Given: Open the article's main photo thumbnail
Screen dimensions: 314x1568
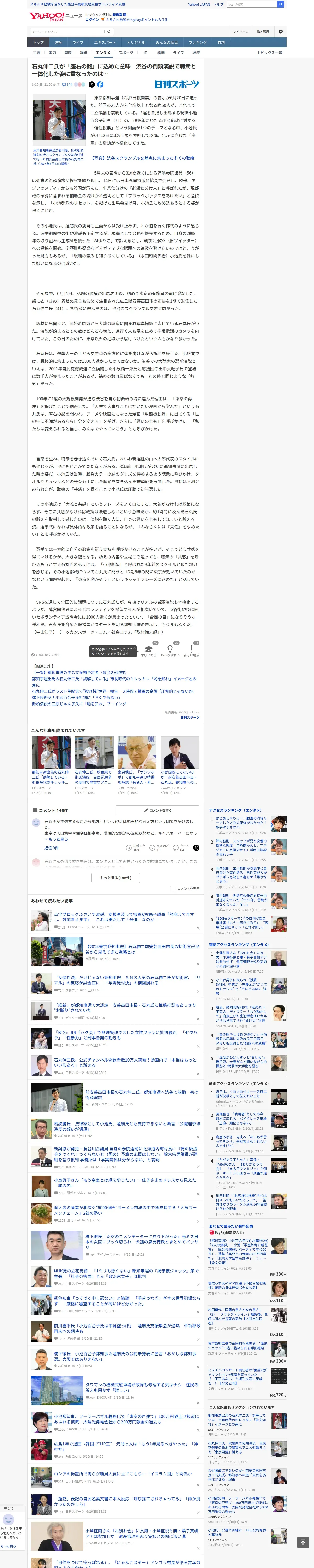Looking at the screenshot, I should (x=59, y=120).
